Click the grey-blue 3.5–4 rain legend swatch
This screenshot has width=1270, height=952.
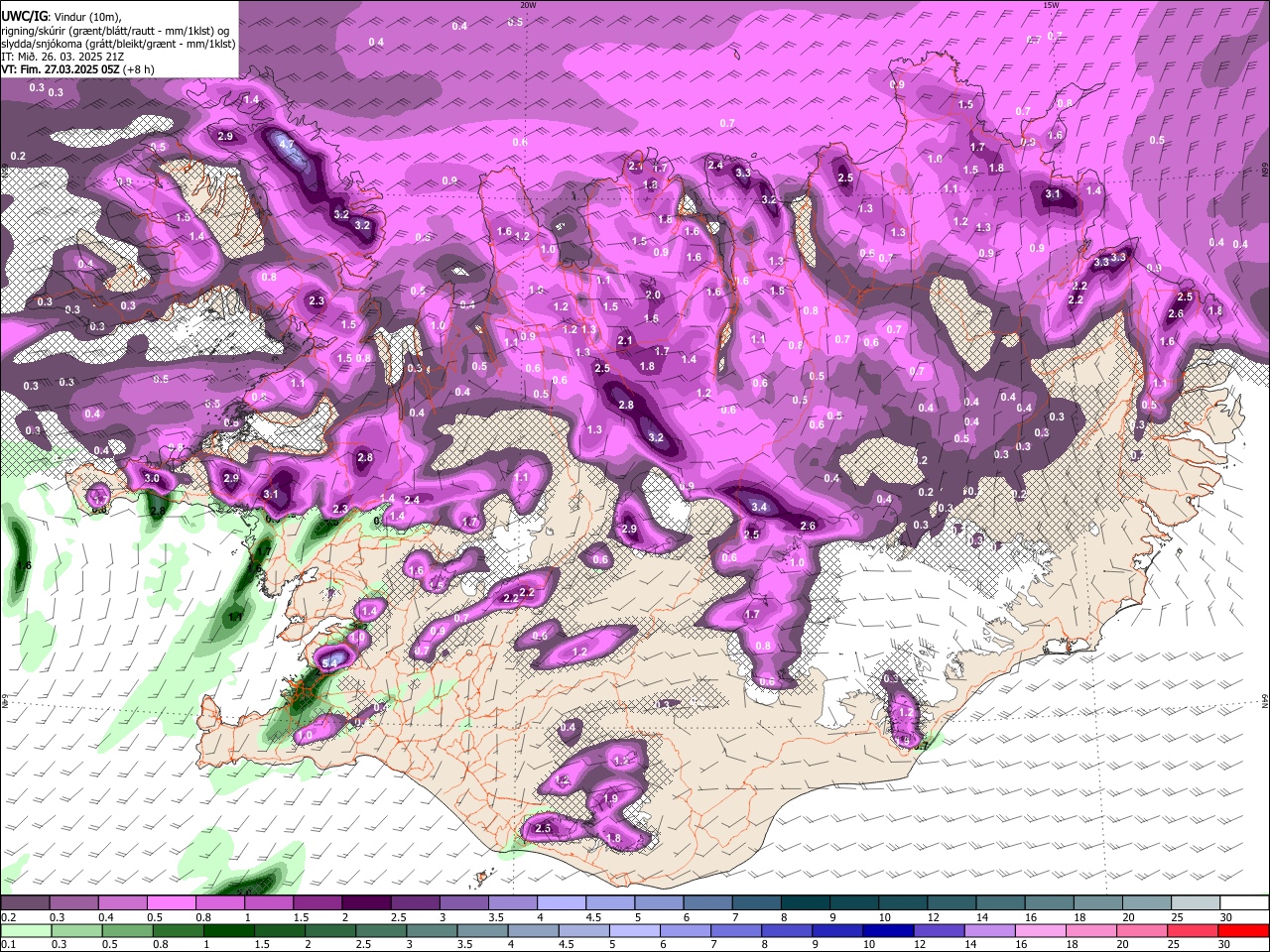coord(482,930)
